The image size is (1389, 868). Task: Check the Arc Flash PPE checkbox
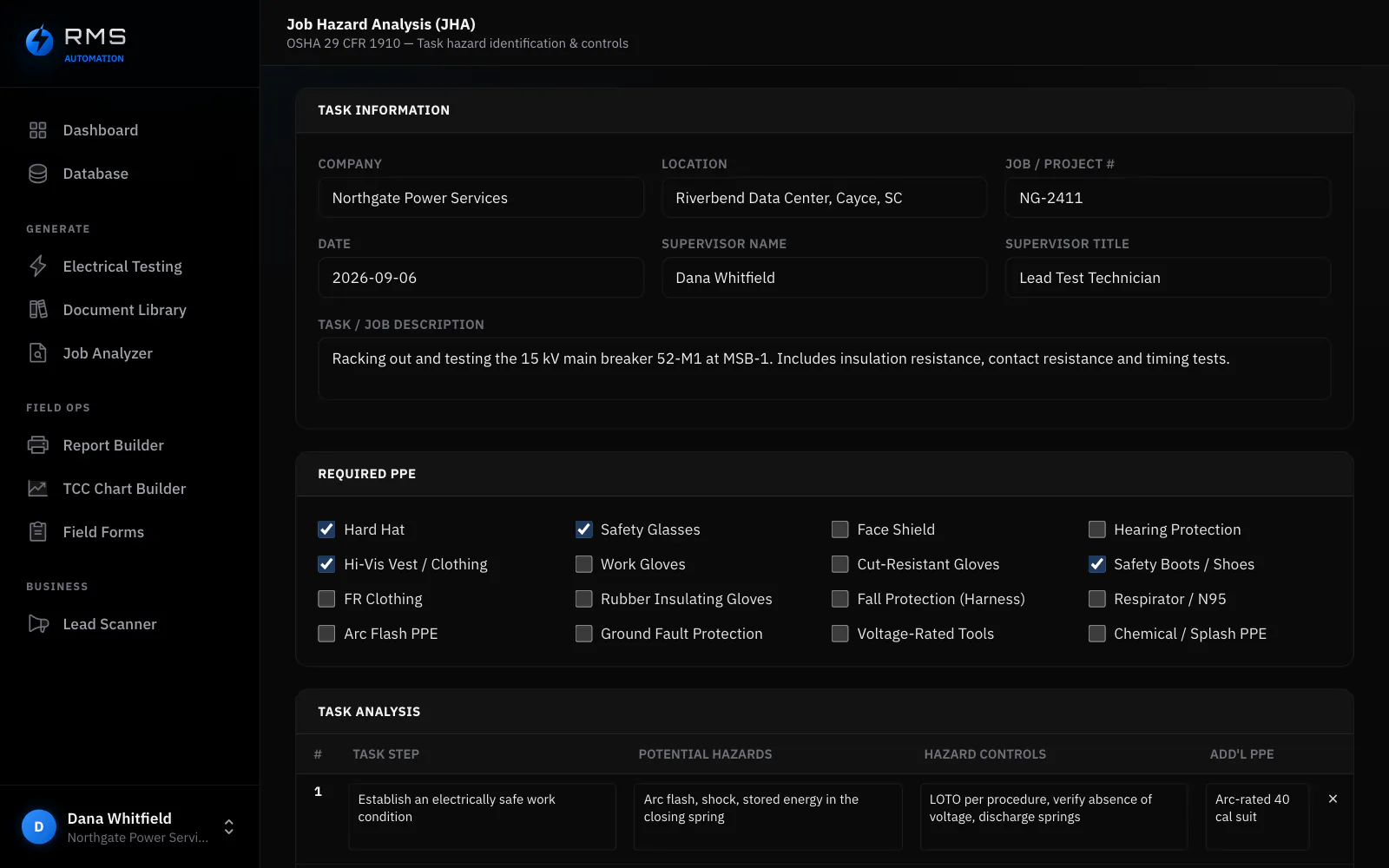coord(326,634)
